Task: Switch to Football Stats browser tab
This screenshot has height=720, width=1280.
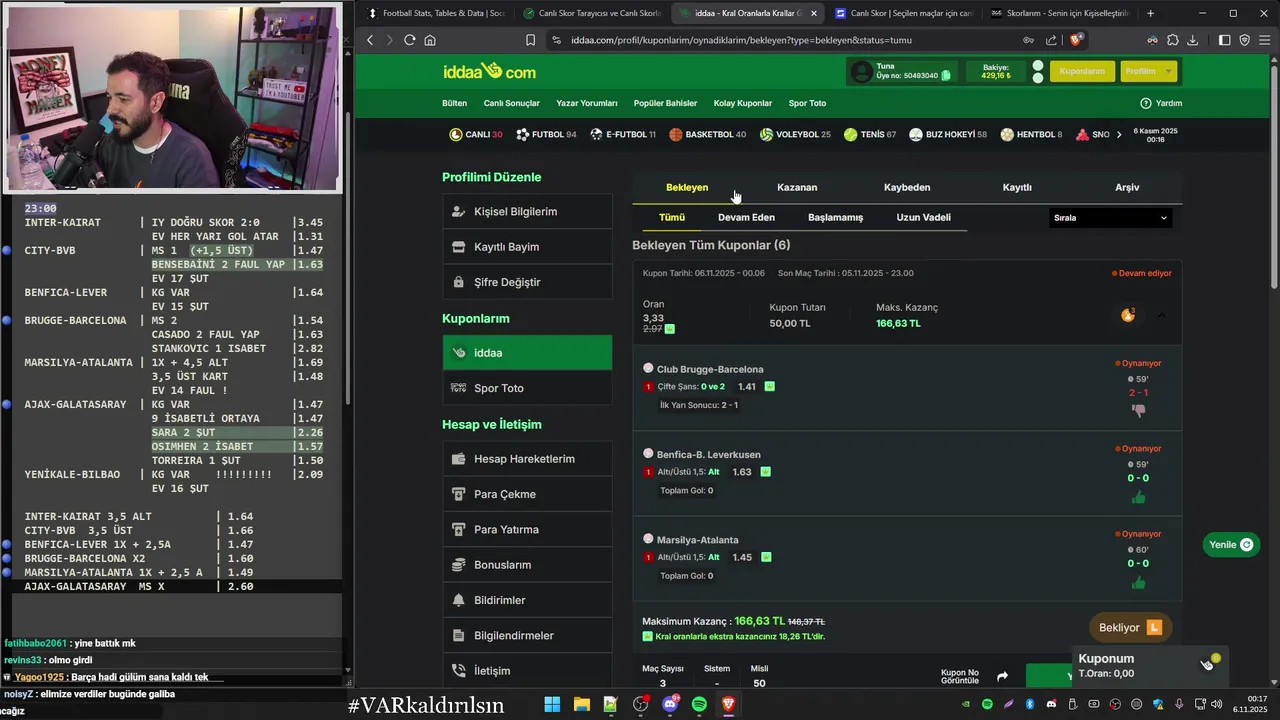Action: [x=435, y=13]
